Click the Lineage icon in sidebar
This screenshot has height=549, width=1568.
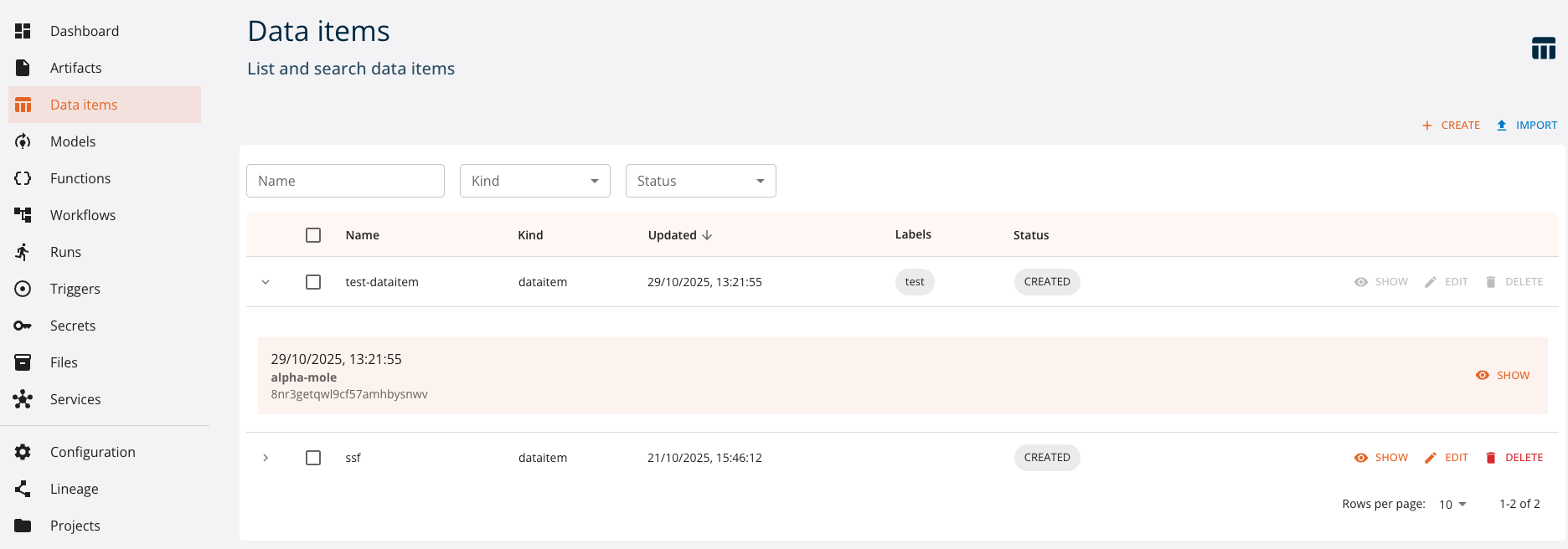[x=23, y=489]
